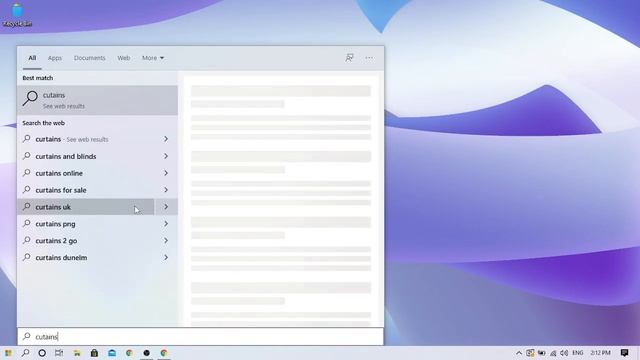Switch to the All tab
640x360 pixels.
click(32, 58)
